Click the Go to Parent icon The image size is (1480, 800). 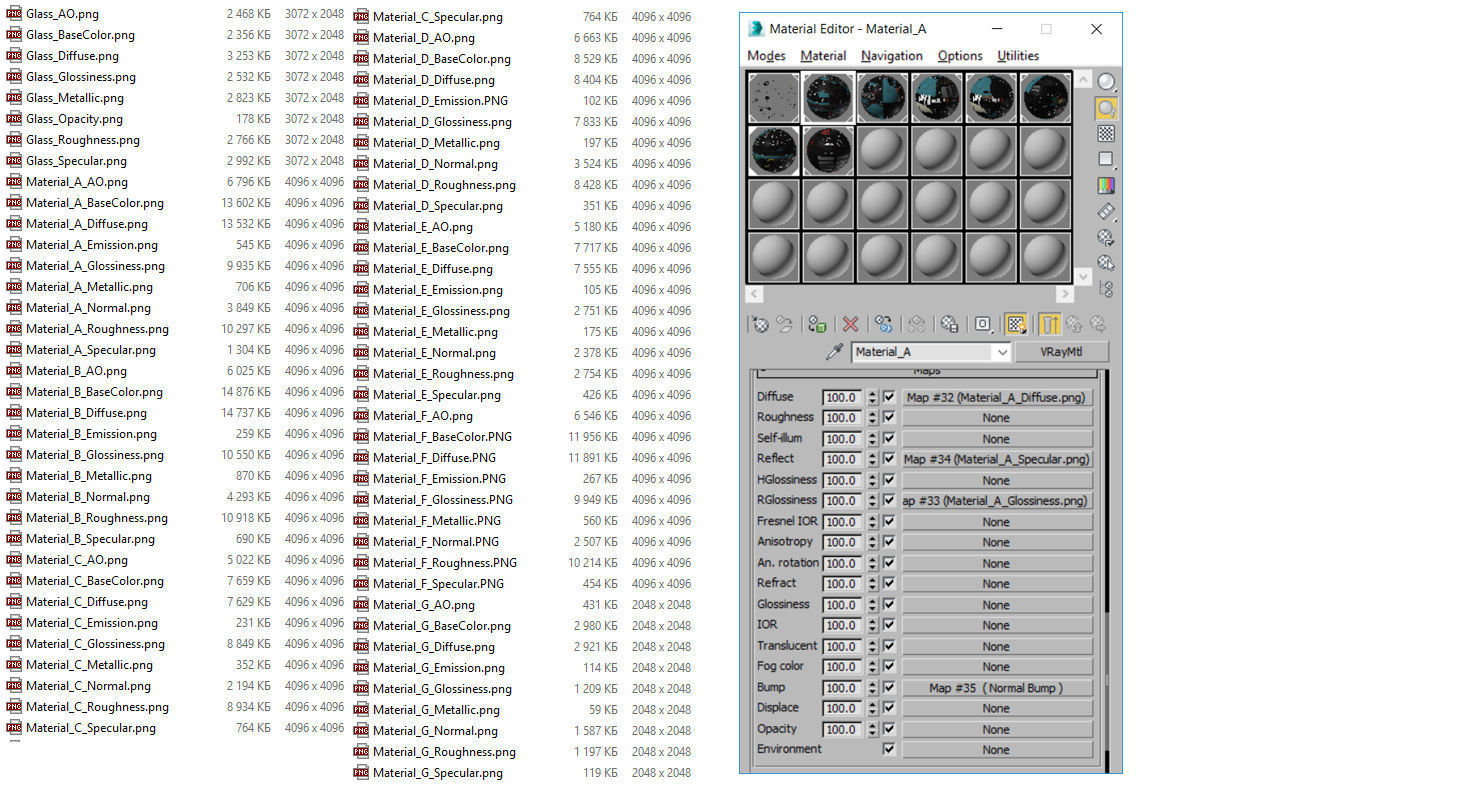tap(1074, 324)
